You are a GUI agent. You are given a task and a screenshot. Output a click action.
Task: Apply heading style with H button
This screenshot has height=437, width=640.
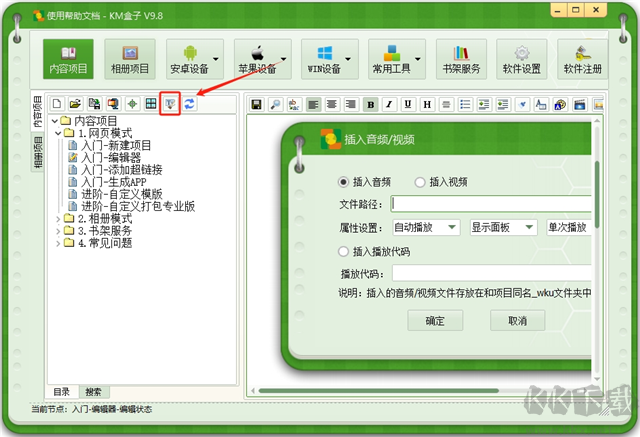[427, 105]
